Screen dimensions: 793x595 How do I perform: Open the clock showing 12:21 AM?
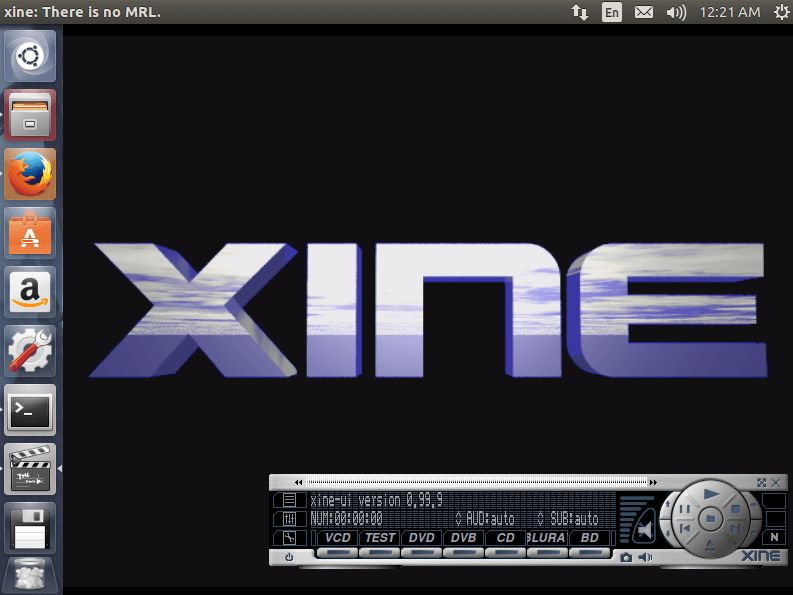click(730, 12)
